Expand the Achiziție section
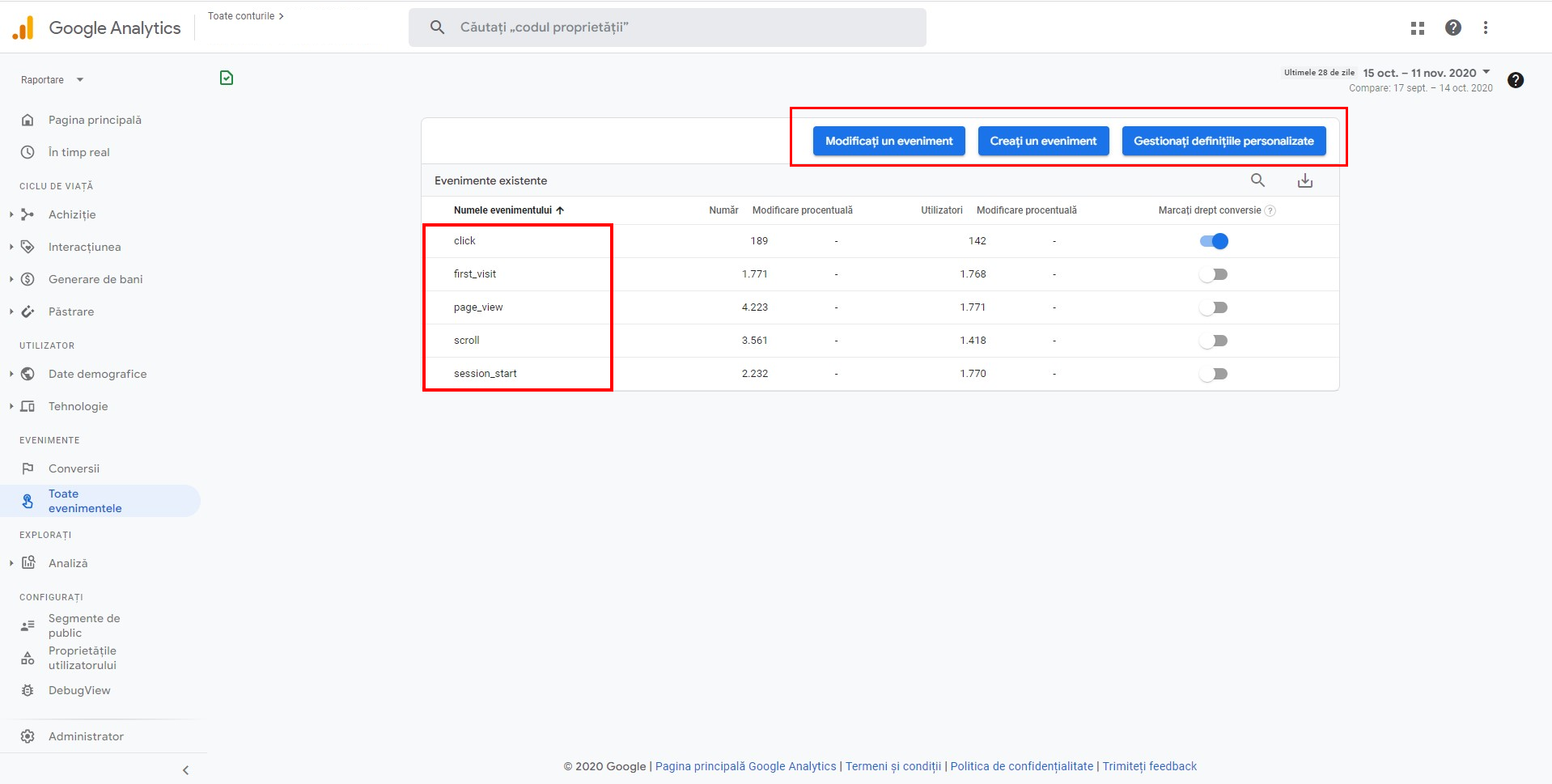The width and height of the screenshot is (1552, 784). pos(11,214)
